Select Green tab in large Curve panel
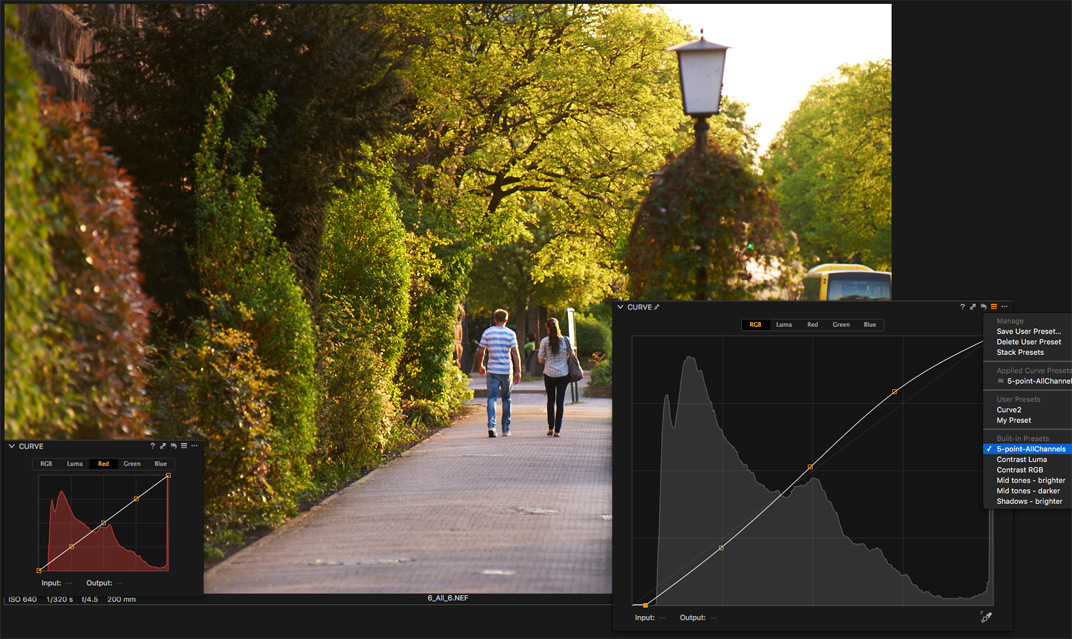The height and width of the screenshot is (639, 1072). coord(841,325)
